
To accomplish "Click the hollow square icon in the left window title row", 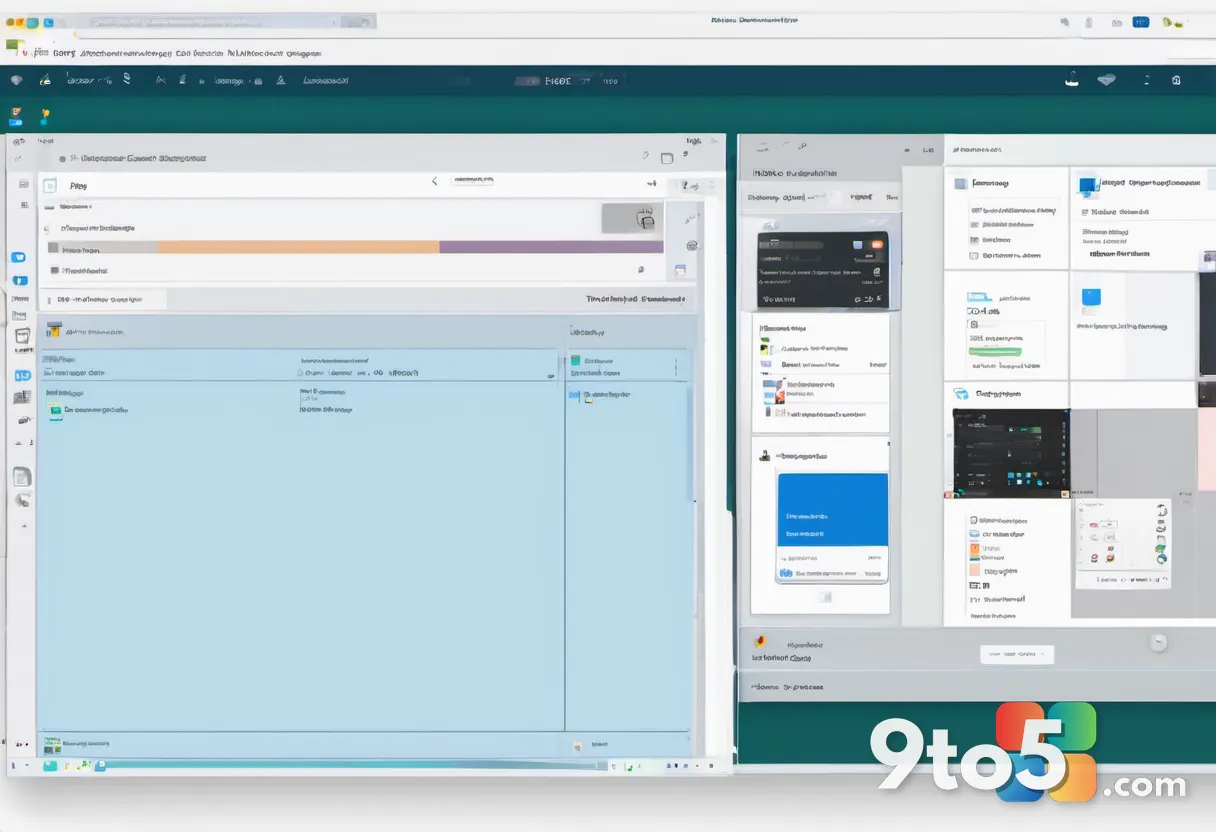I will click(x=667, y=157).
